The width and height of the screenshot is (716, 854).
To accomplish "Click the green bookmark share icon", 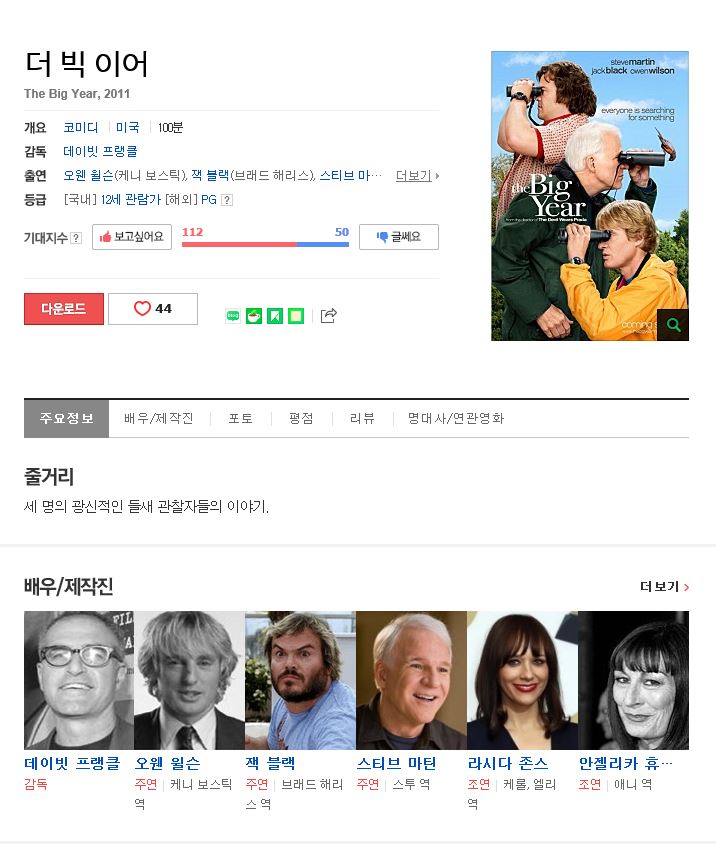I will (x=275, y=316).
